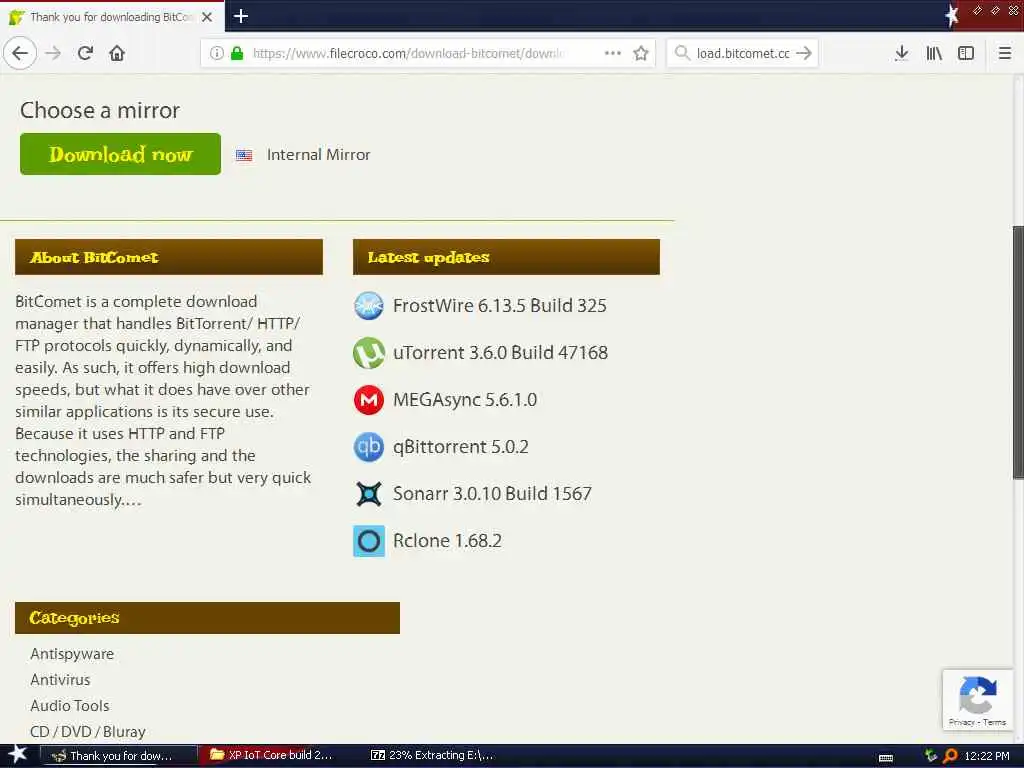This screenshot has height=768, width=1024.
Task: Click the vertical page scrollbar thumb
Action: [1018, 353]
